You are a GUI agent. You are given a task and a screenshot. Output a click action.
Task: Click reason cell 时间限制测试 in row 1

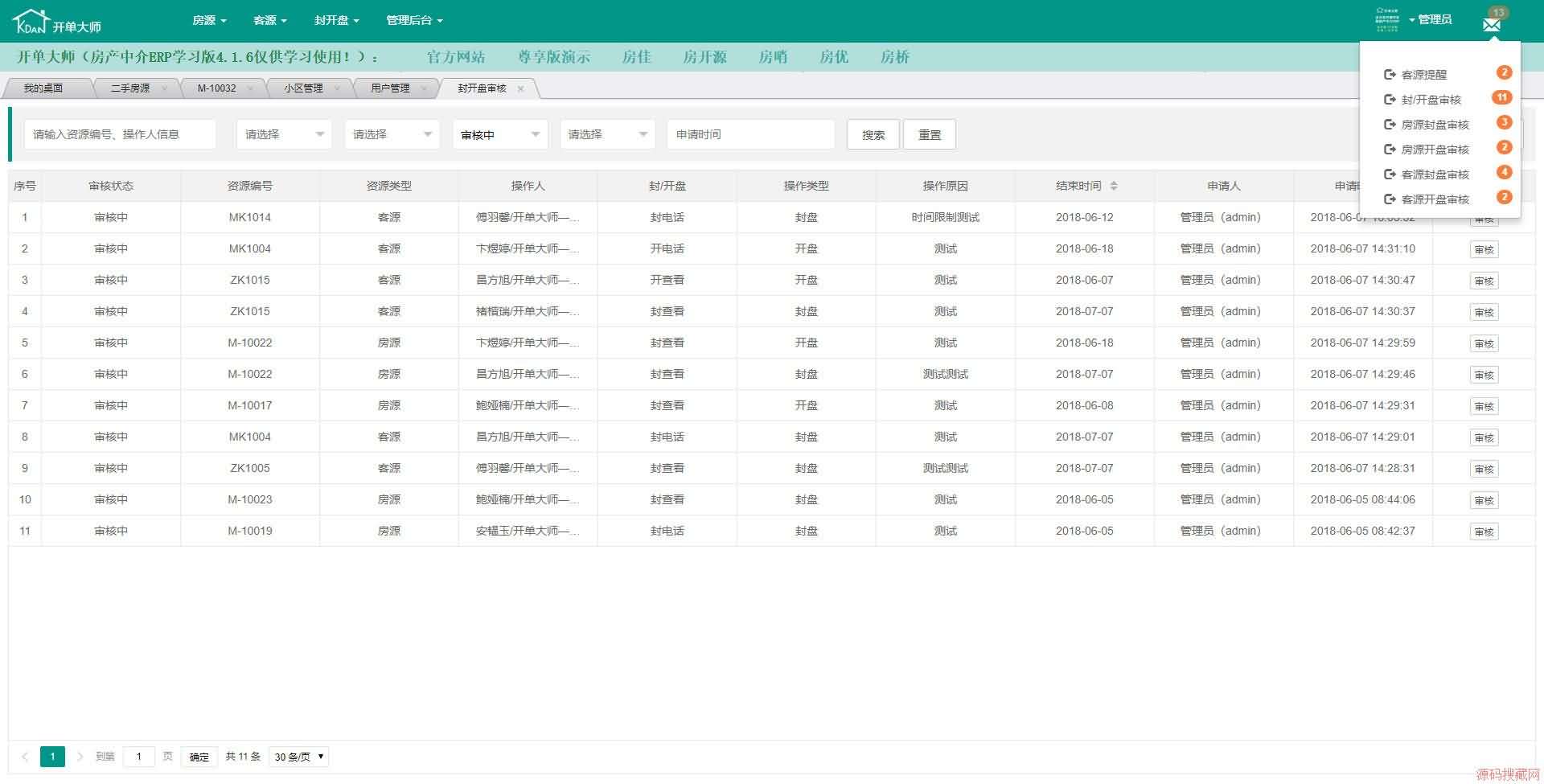(x=946, y=218)
